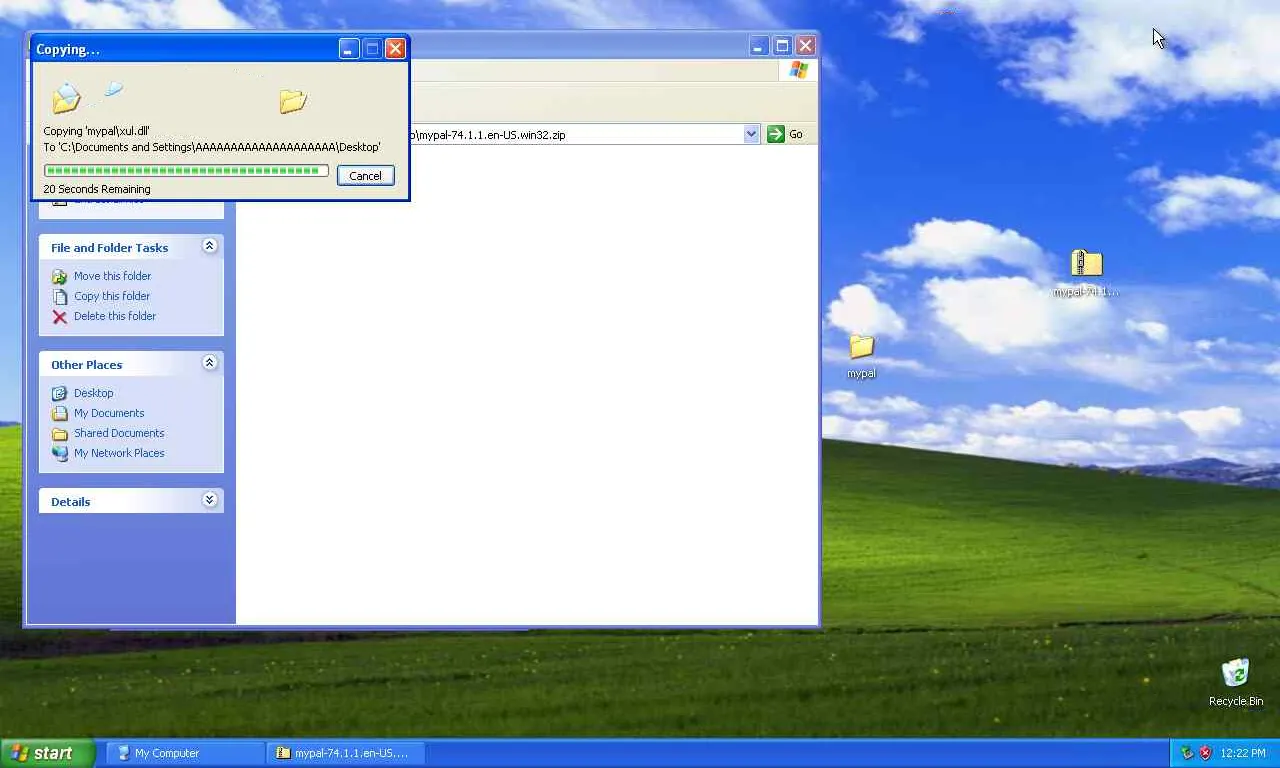Switch to My Computer taskbar button

[185, 753]
